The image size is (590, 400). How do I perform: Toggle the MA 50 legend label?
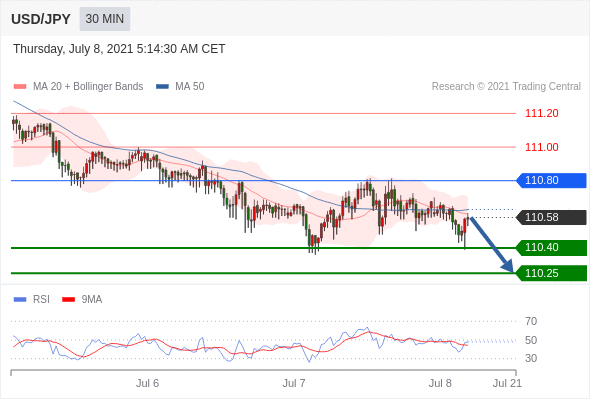click(x=190, y=87)
